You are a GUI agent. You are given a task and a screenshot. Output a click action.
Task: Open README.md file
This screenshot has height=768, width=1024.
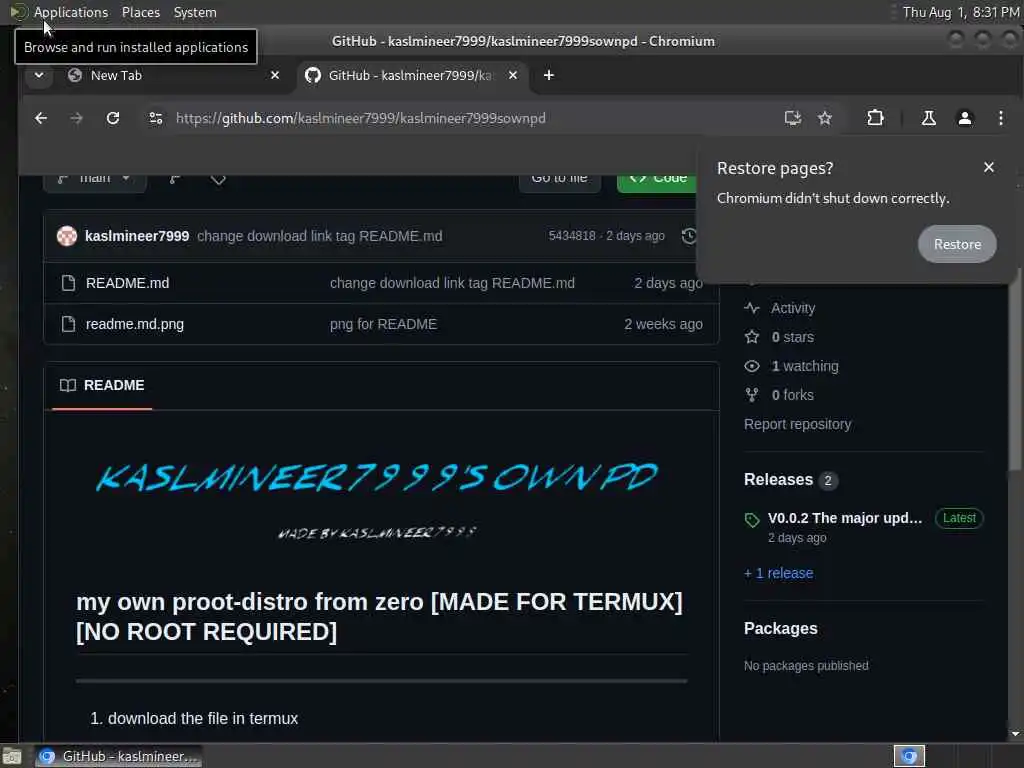pos(127,283)
